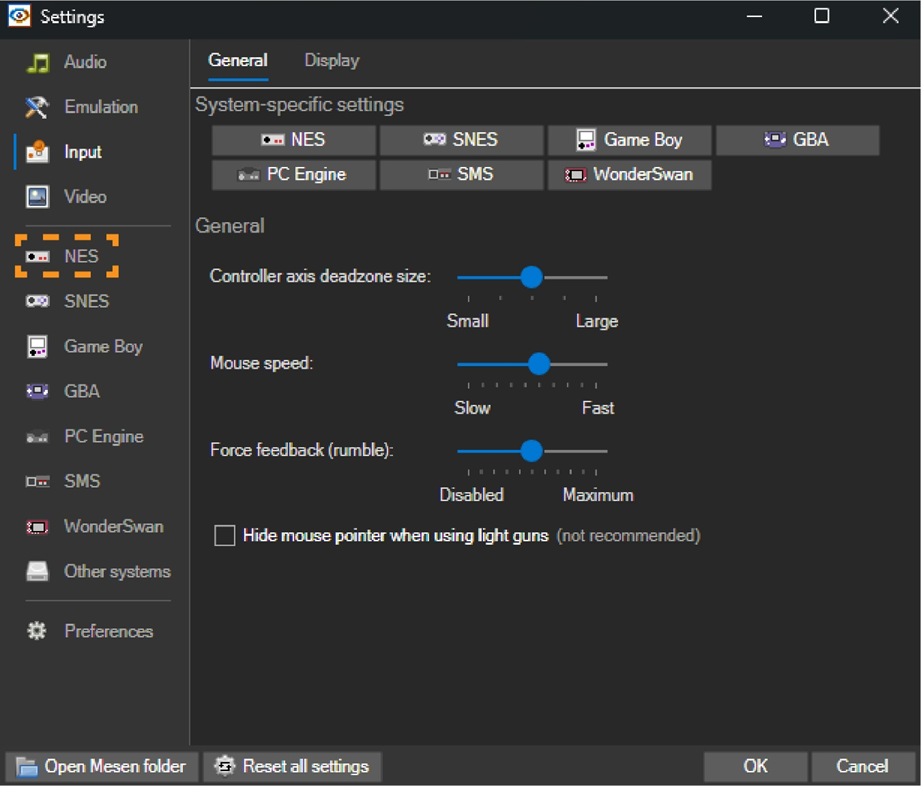Click the Open Mesen folder button
Screen dimensions: 921x786
click(x=102, y=767)
